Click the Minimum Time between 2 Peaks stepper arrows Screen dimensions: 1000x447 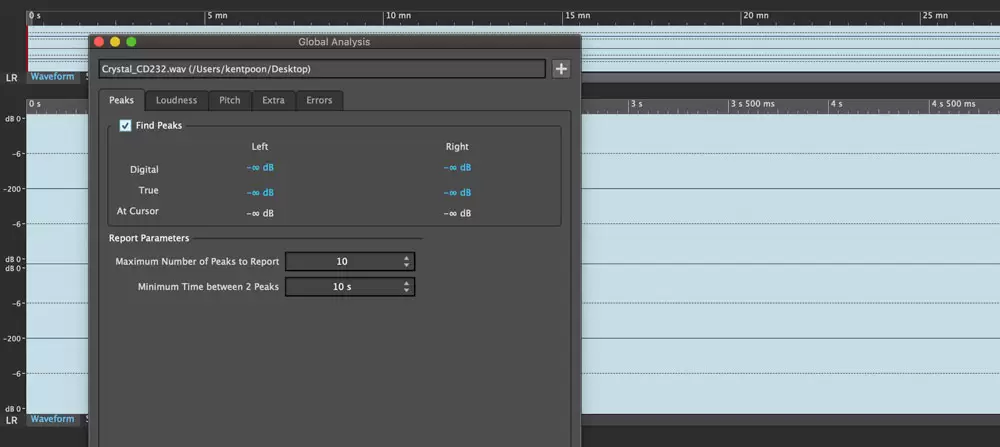[x=406, y=287]
